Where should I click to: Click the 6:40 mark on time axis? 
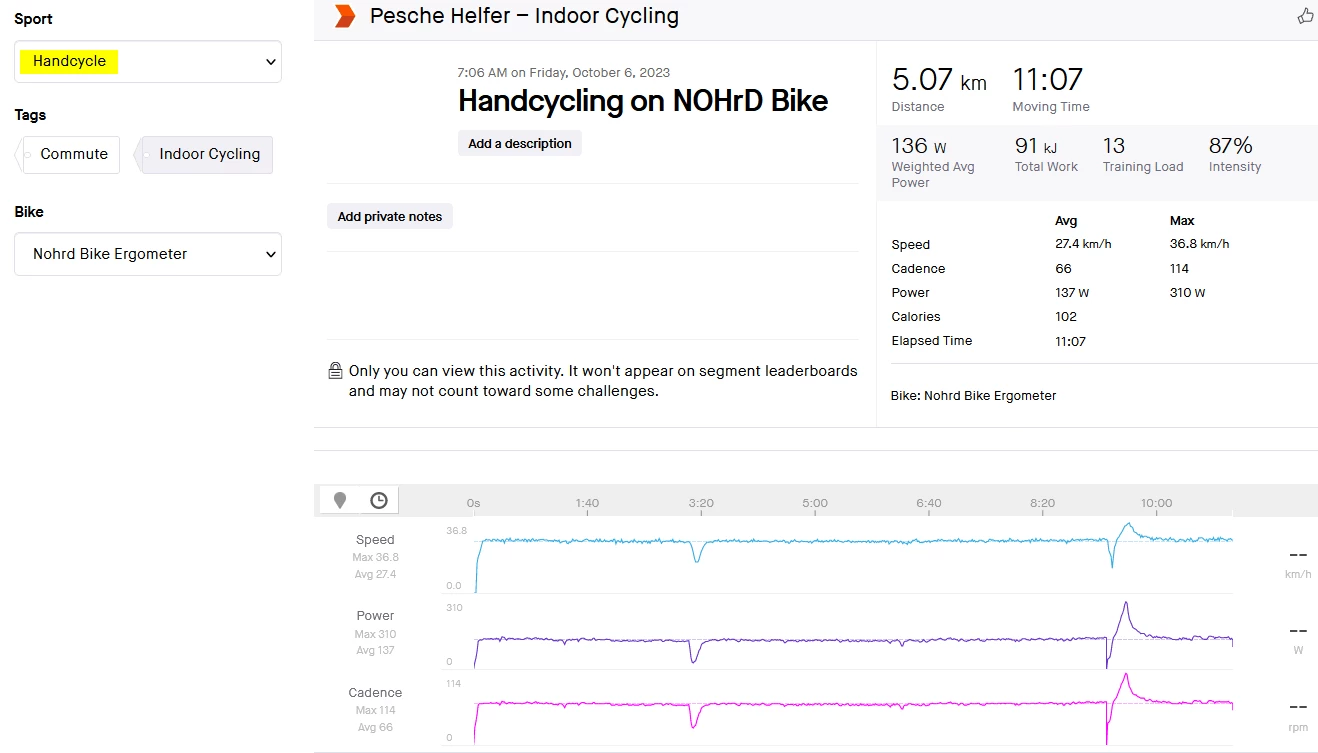point(929,503)
